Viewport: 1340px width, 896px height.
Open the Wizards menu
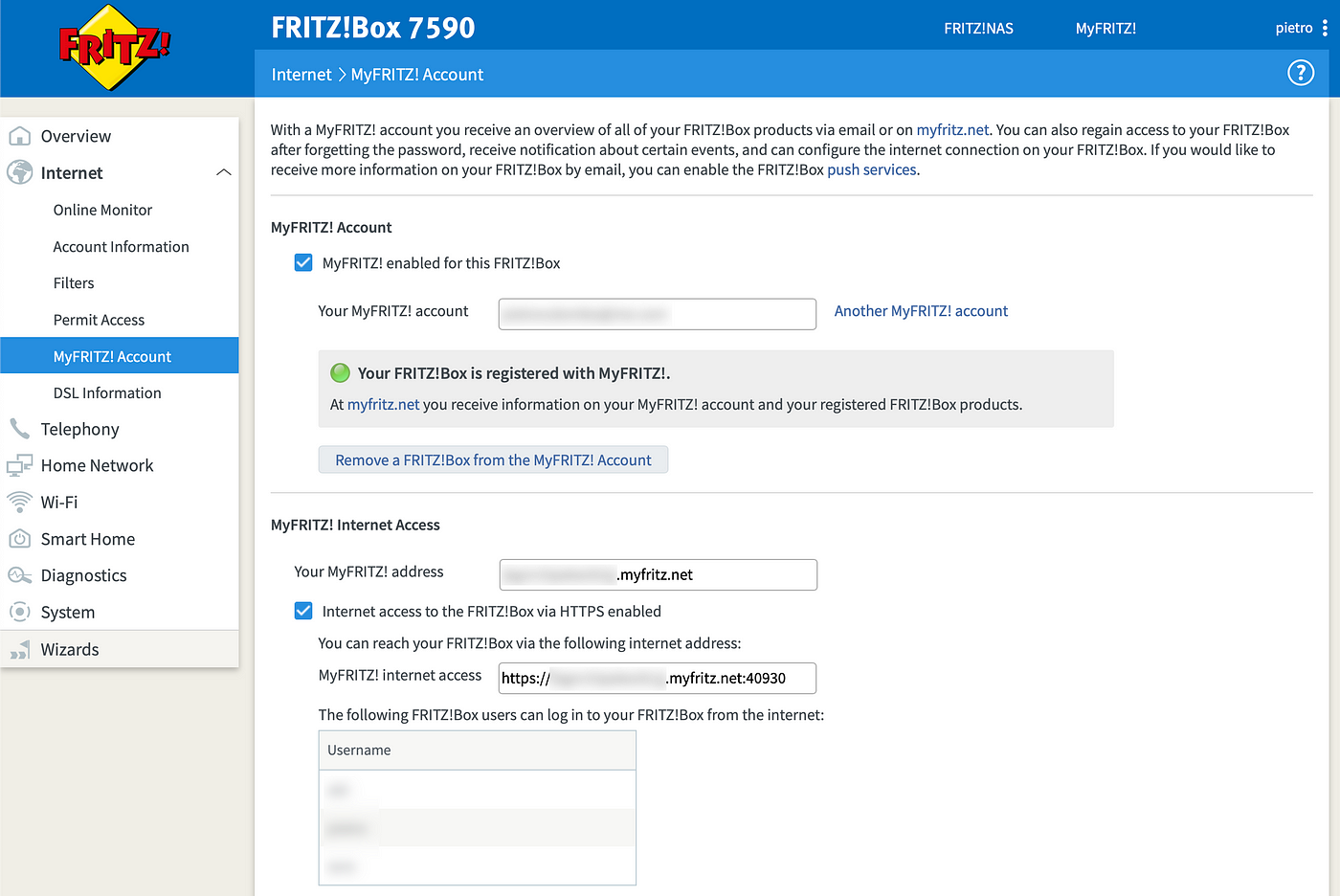tap(69, 649)
